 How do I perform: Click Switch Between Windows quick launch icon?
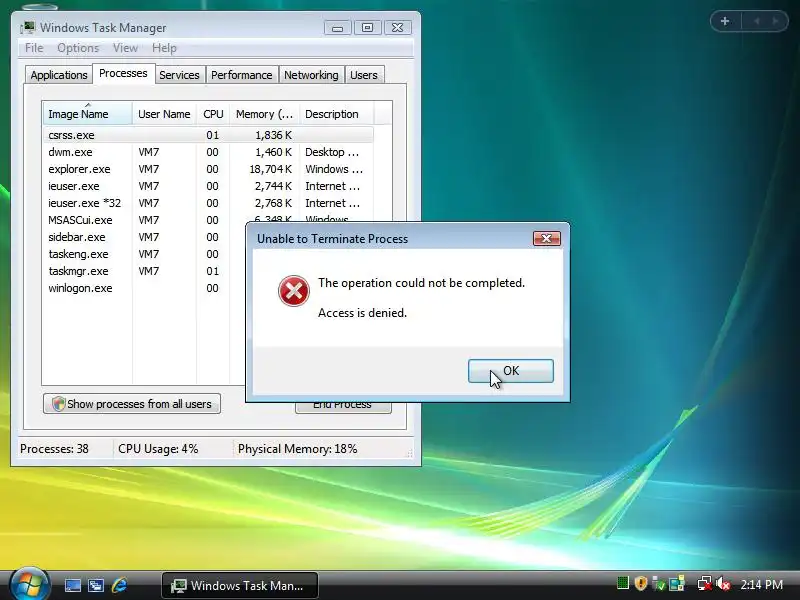95,585
